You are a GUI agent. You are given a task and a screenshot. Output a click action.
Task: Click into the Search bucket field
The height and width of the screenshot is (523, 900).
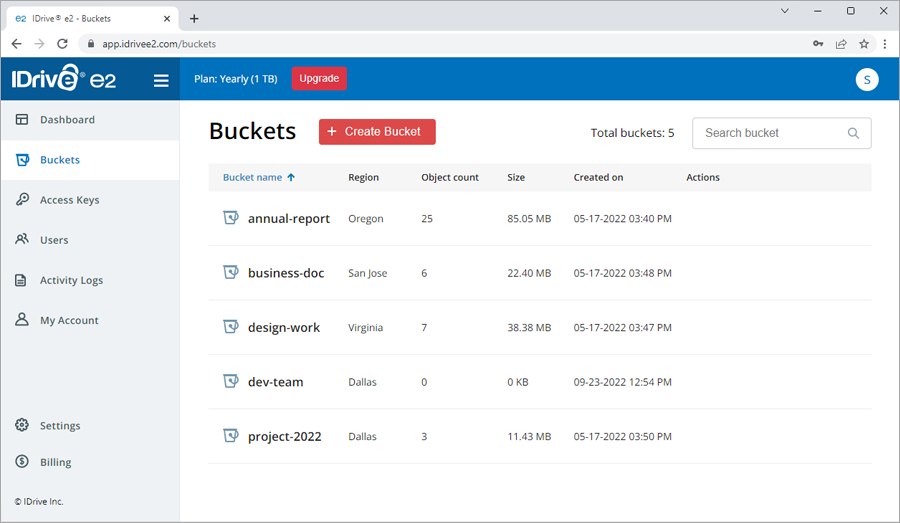tap(782, 133)
